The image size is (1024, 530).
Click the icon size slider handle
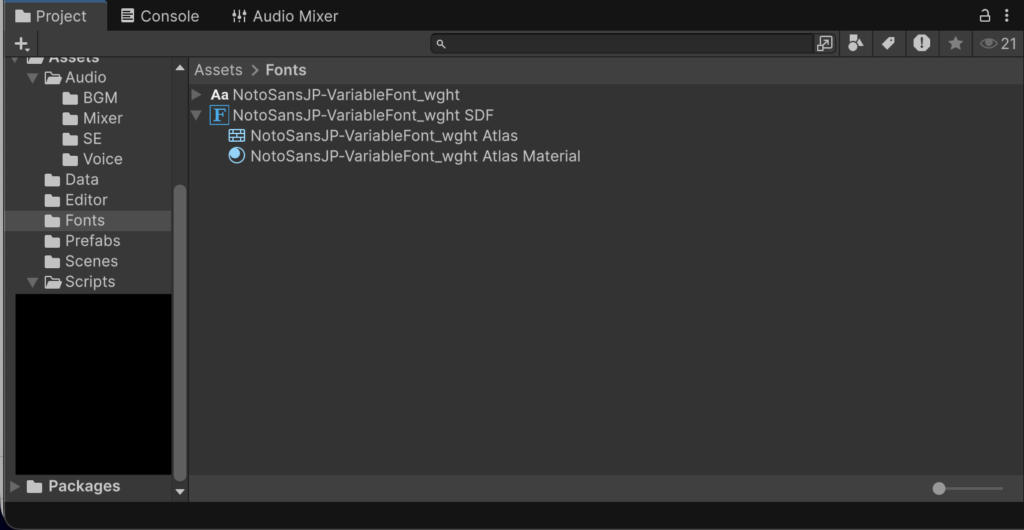[x=939, y=488]
